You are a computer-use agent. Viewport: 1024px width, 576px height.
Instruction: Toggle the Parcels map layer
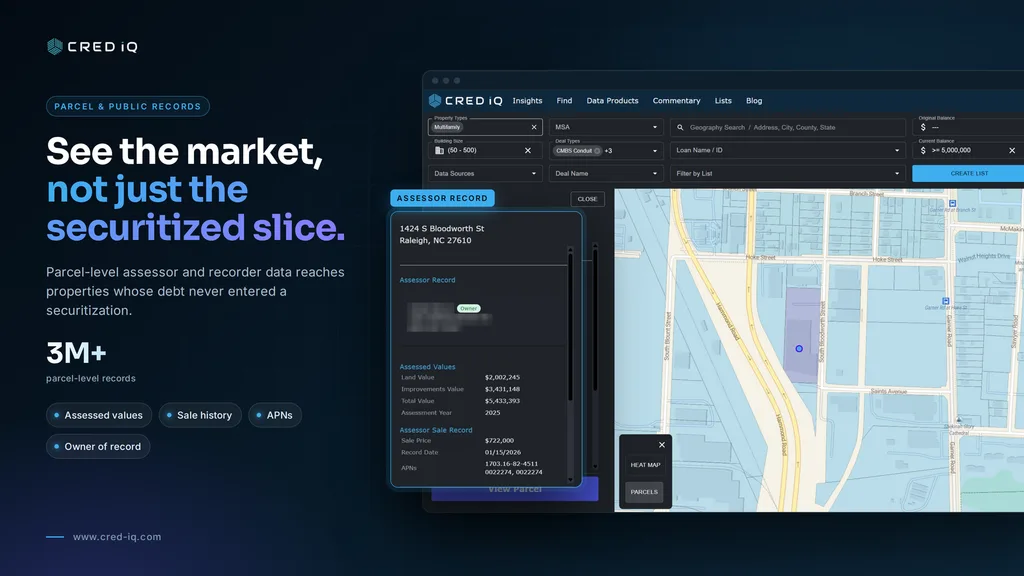pos(644,492)
